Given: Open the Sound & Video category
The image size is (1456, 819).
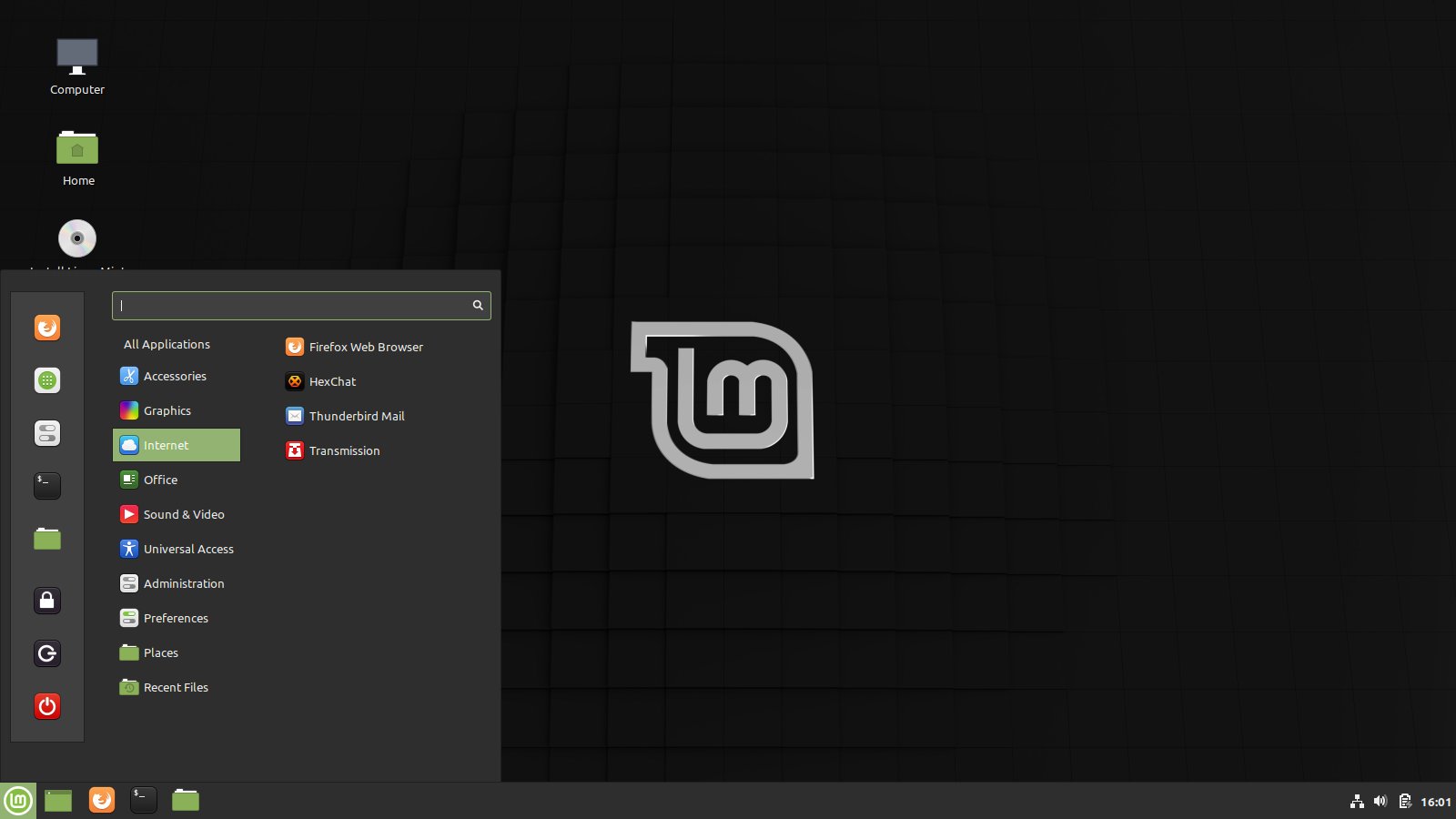Looking at the screenshot, I should [x=177, y=514].
